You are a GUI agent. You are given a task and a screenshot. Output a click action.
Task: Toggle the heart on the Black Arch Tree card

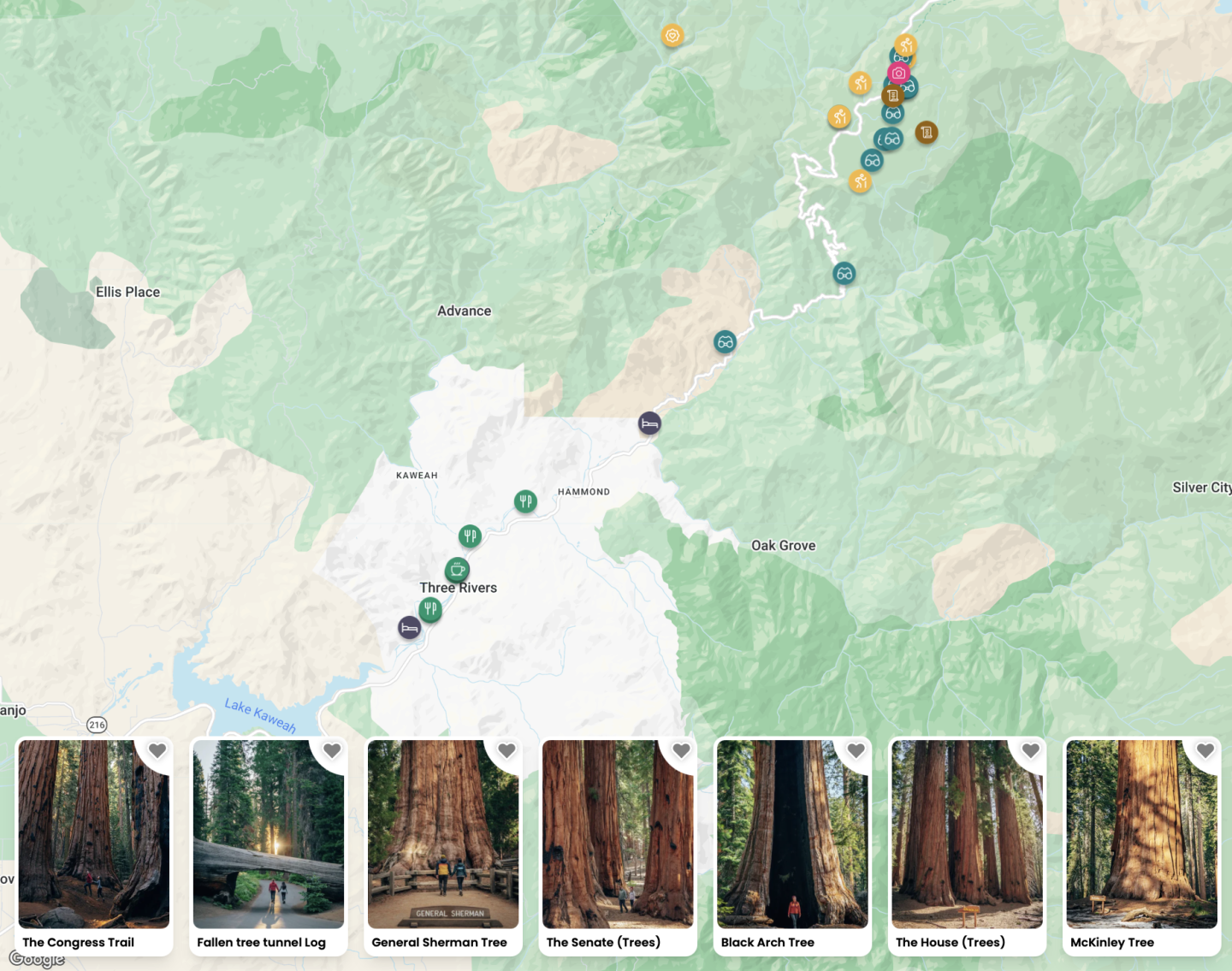[x=856, y=750]
